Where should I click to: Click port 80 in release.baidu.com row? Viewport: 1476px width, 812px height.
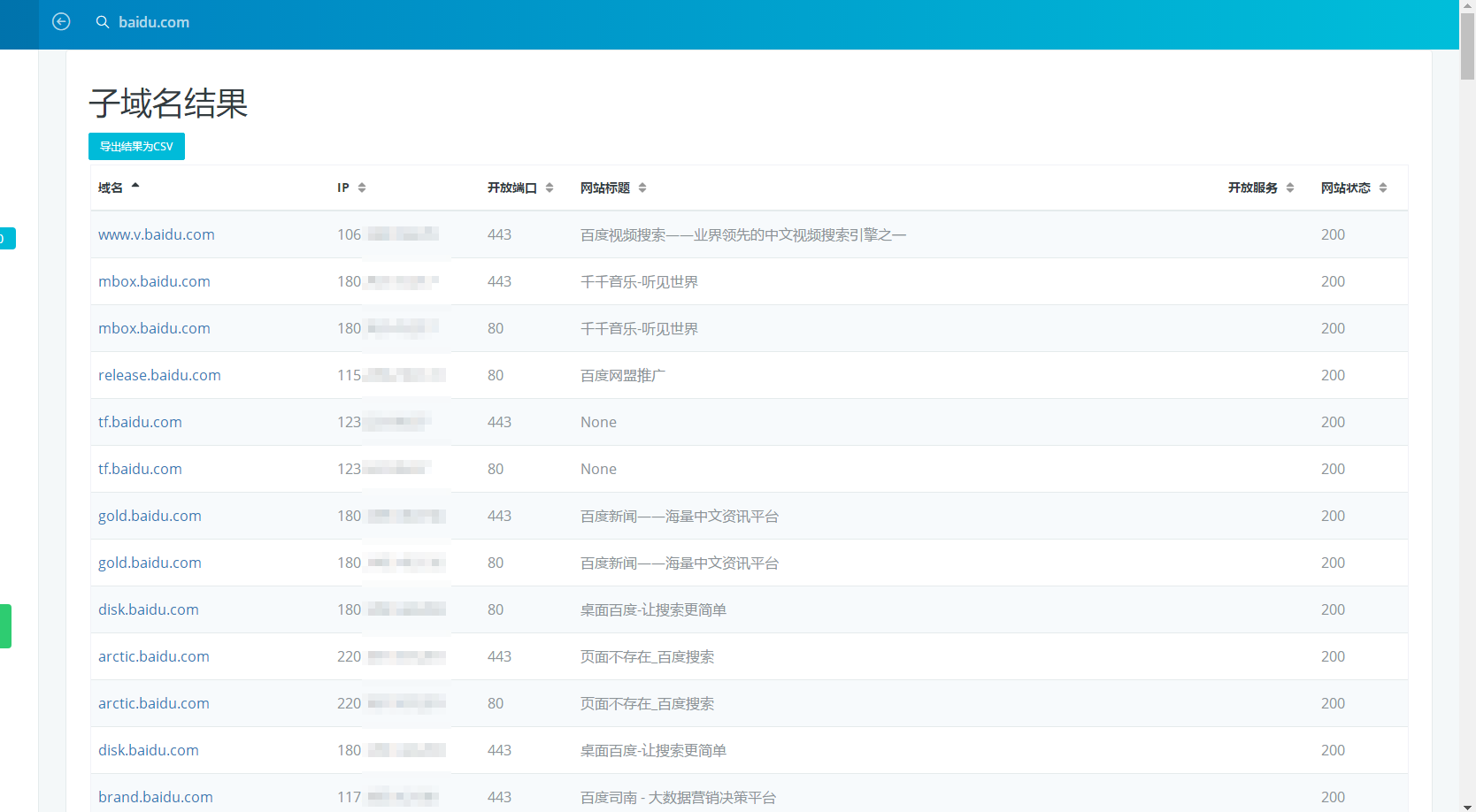[496, 375]
